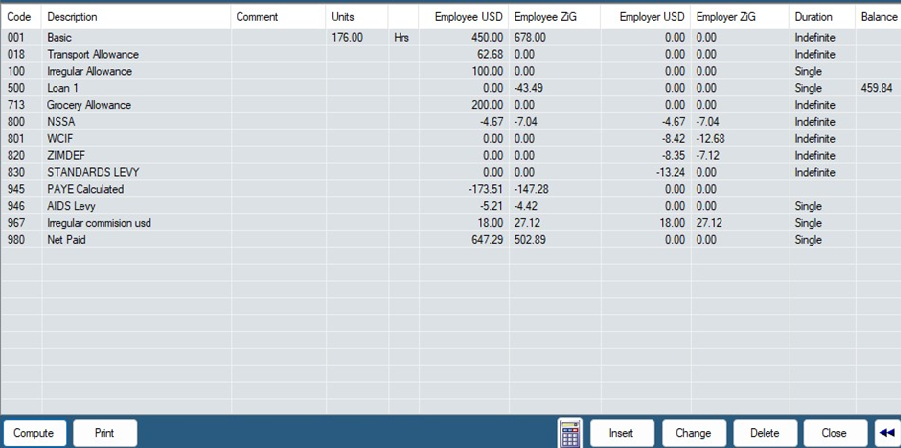
Task: Click the Hrs unit label
Action: [402, 38]
